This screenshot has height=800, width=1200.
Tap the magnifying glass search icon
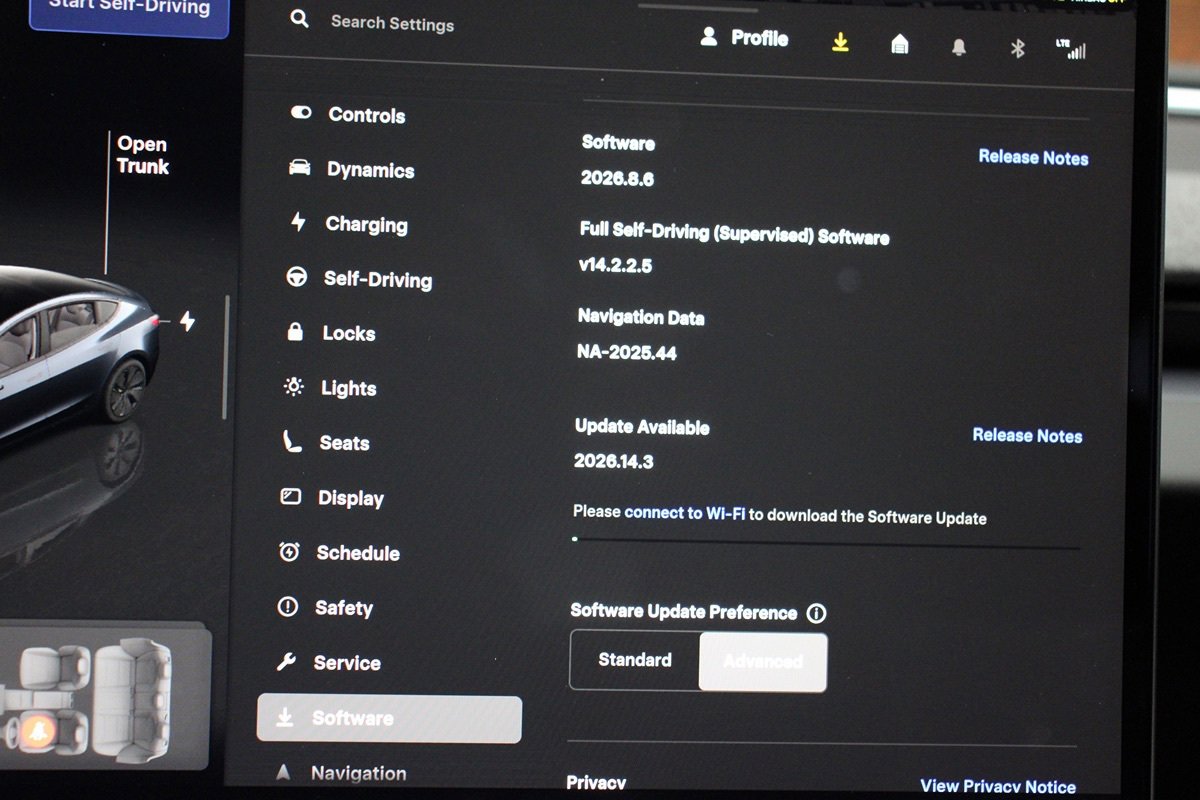(x=299, y=18)
